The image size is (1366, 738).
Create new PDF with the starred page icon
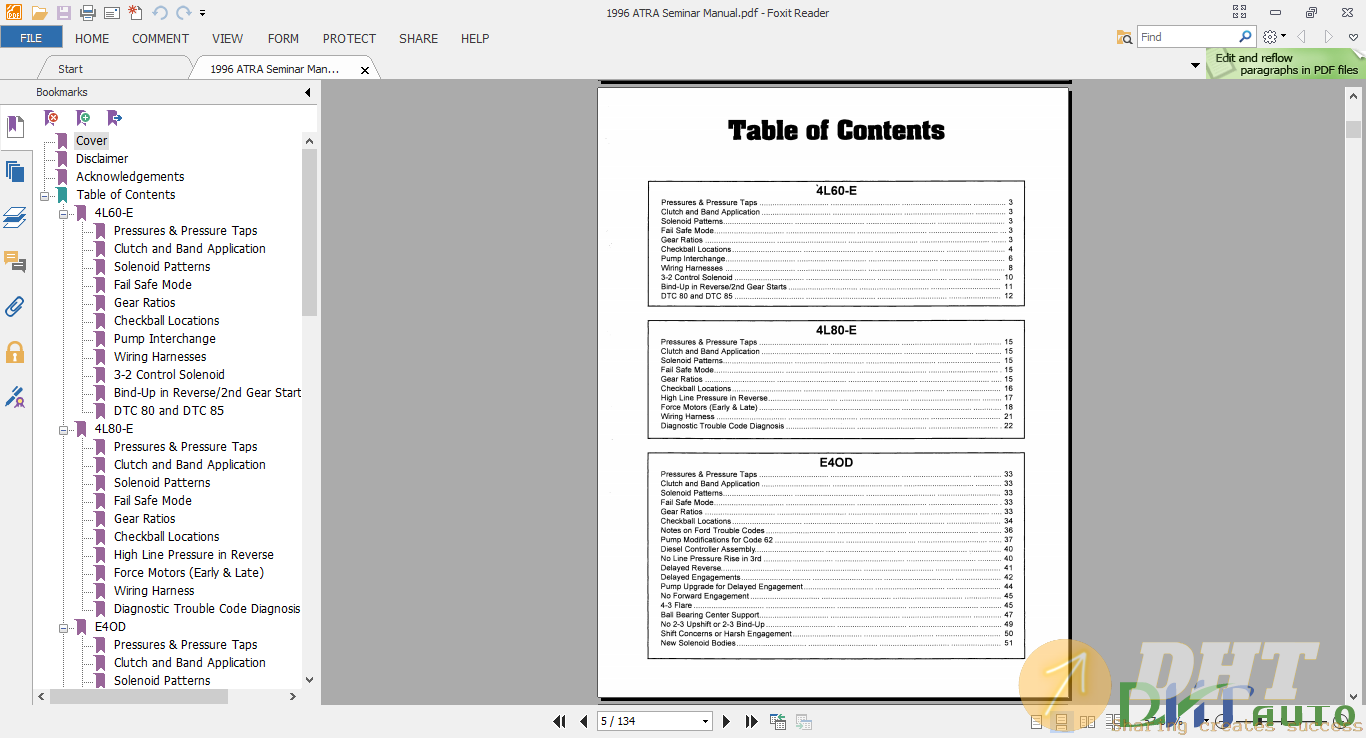click(135, 13)
